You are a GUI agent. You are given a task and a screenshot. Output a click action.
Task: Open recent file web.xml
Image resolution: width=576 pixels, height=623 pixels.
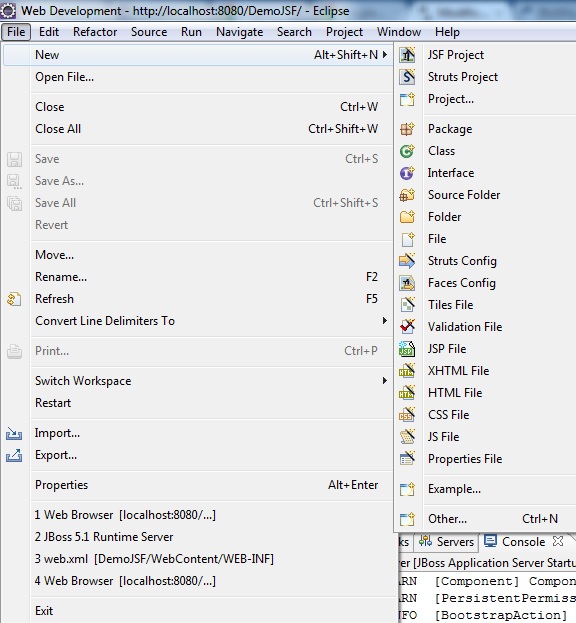coord(154,559)
